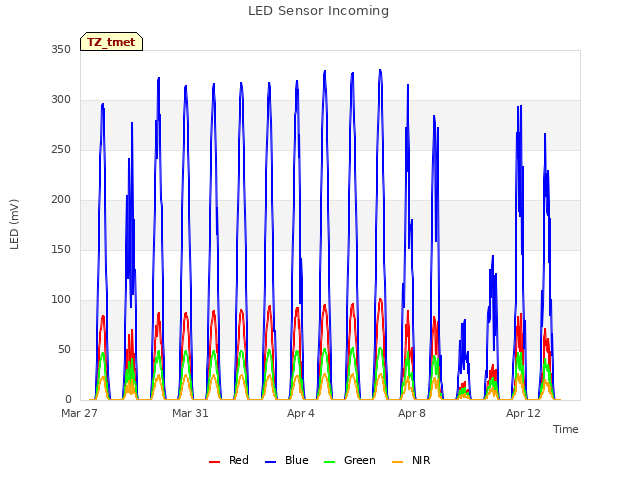640x480 pixels.
Task: Select the chart title LED Sensor Incoming
Action: pos(318,11)
